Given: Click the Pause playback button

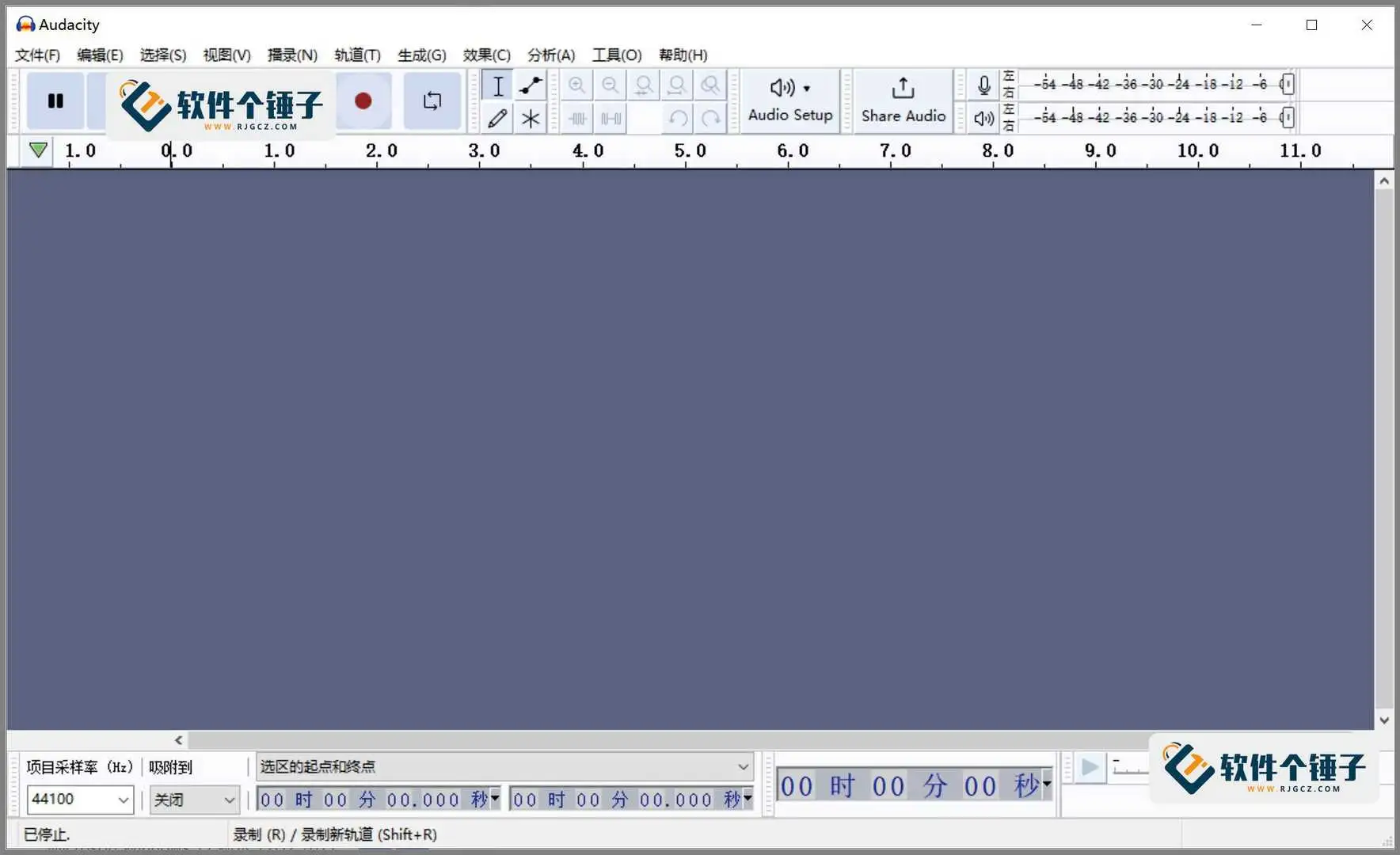Looking at the screenshot, I should [x=55, y=101].
